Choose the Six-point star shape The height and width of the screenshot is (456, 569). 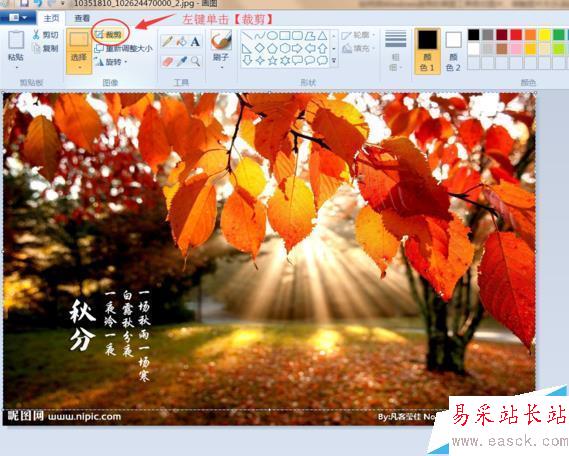tap(285, 60)
